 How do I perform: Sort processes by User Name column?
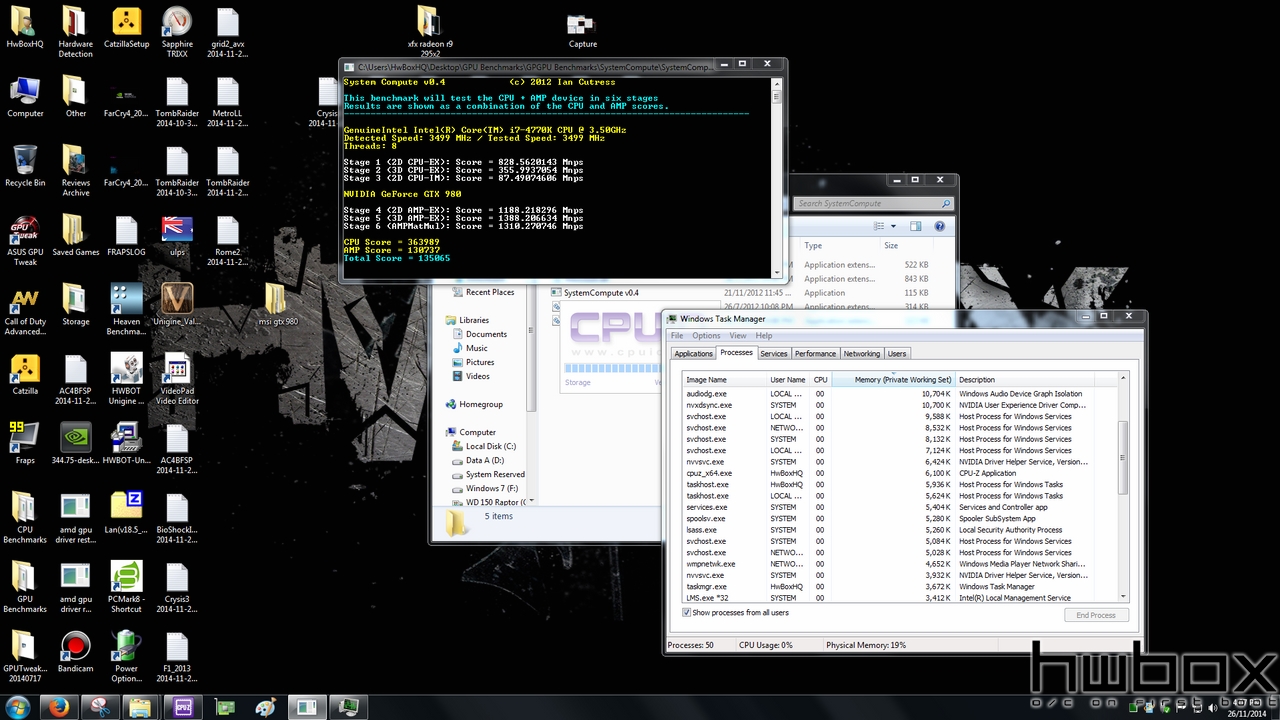tap(788, 380)
